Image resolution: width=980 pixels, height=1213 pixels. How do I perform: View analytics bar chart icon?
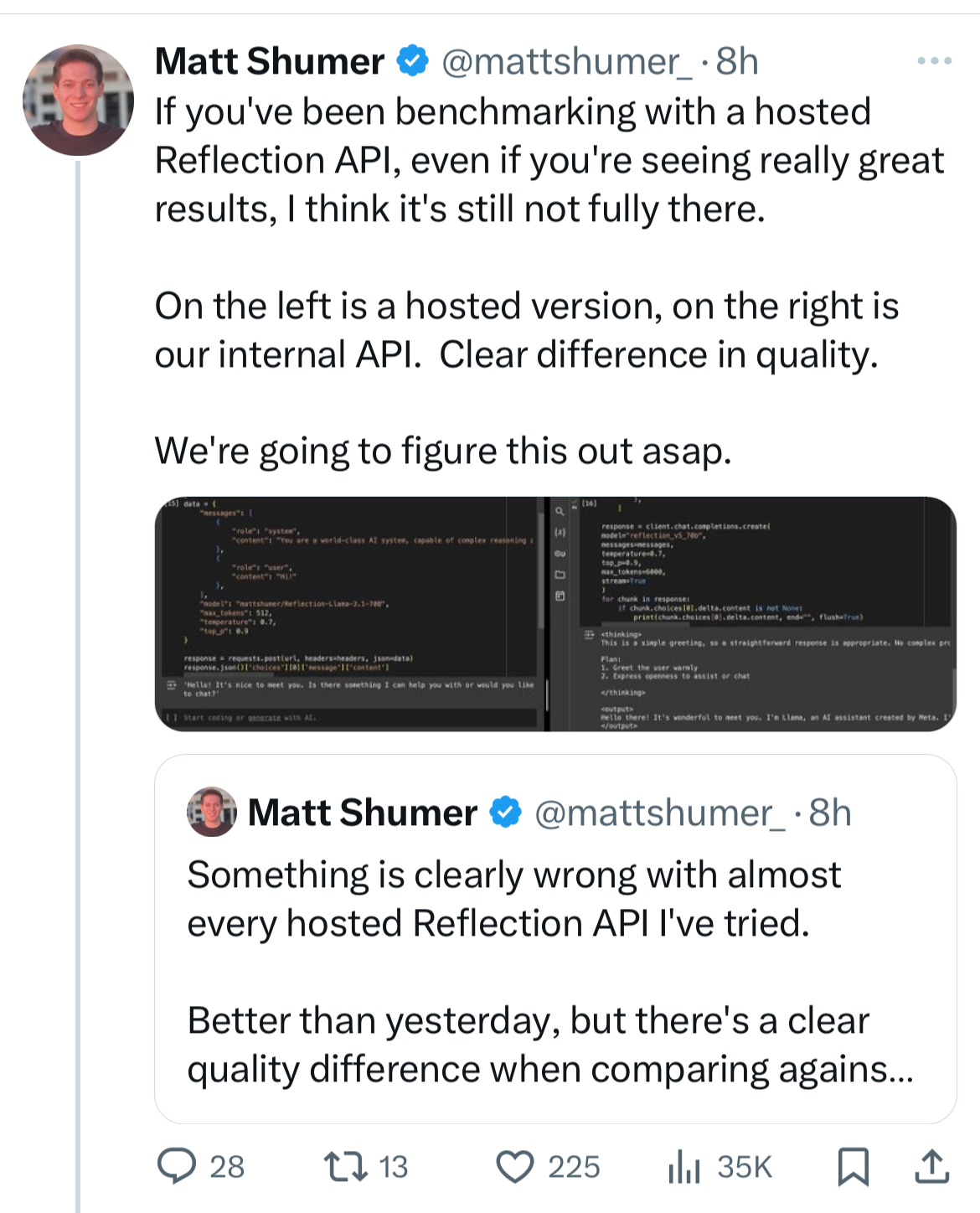[683, 1167]
